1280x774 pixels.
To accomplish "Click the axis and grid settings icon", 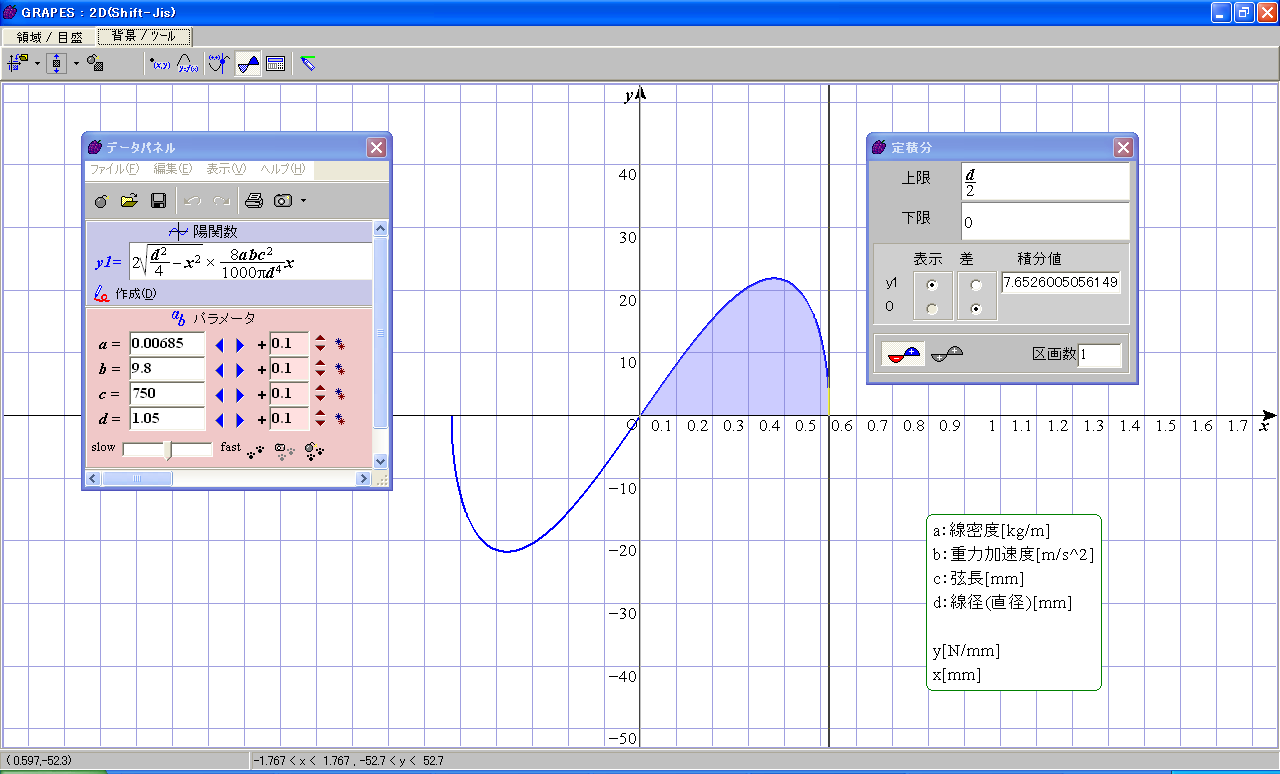I will click(17, 63).
